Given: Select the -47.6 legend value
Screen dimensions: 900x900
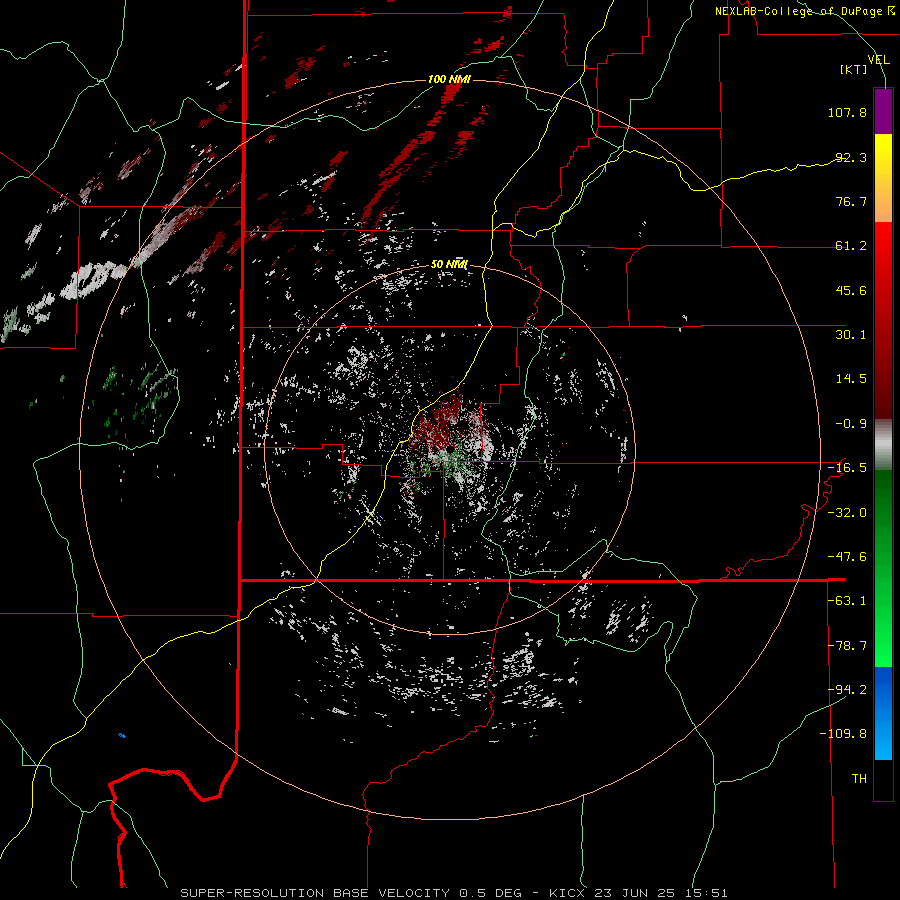Looking at the screenshot, I should (847, 557).
